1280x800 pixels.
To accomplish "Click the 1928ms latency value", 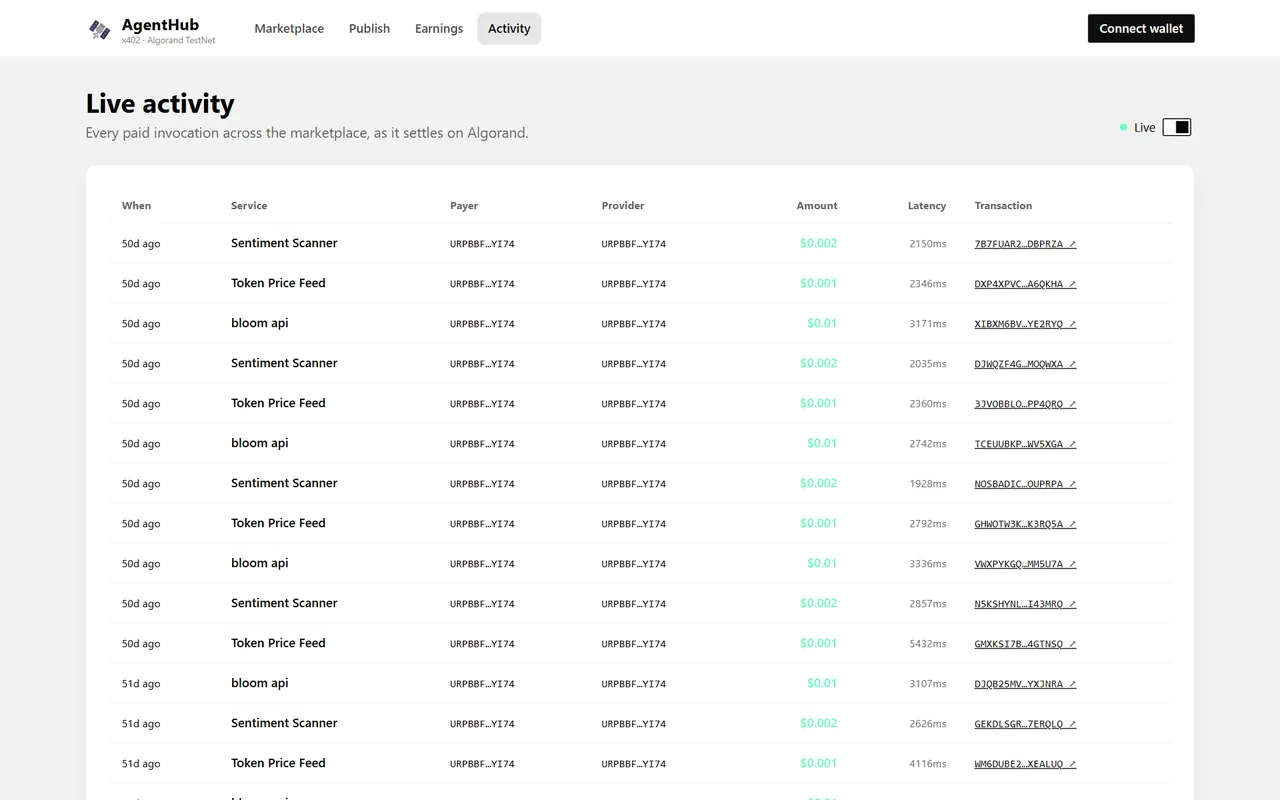I will [x=927, y=484].
